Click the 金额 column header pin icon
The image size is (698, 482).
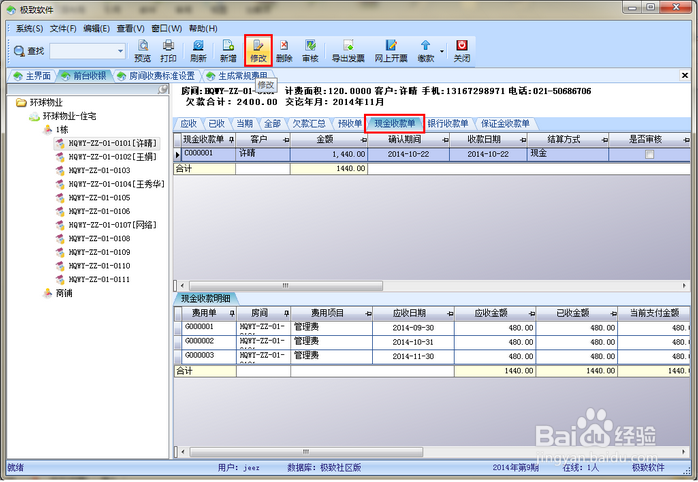click(x=363, y=140)
